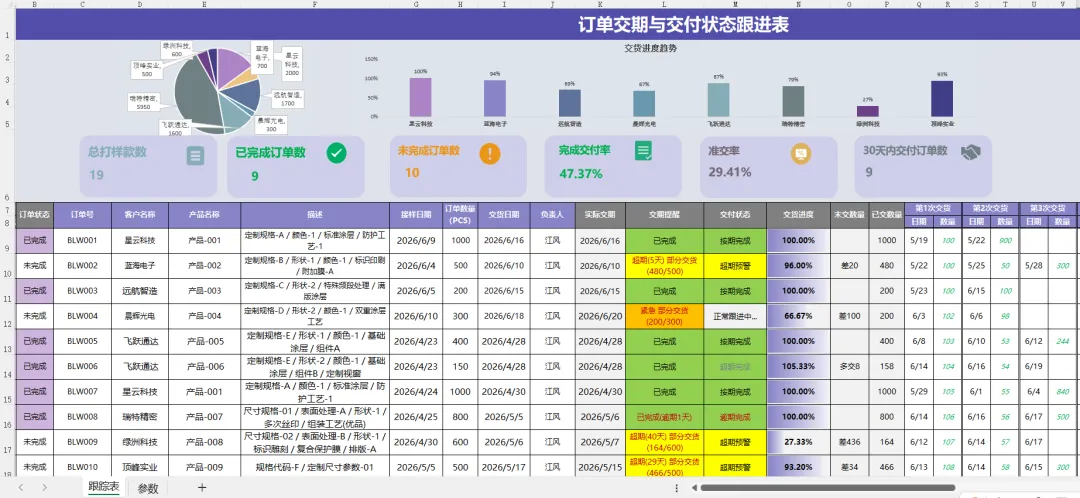Click the 交货进度趋势 chart title
This screenshot has height=498, width=1080.
[x=650, y=48]
